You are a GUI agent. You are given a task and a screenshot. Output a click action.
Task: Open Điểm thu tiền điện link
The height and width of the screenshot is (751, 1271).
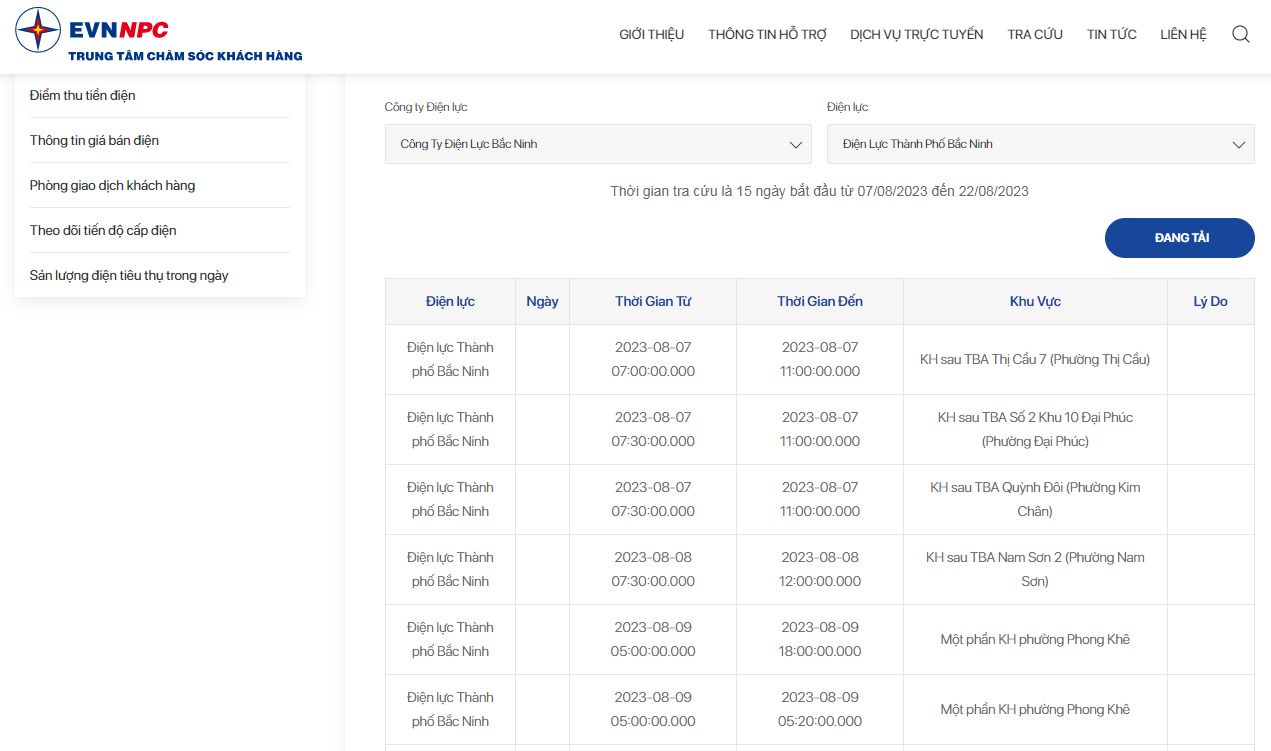click(83, 95)
